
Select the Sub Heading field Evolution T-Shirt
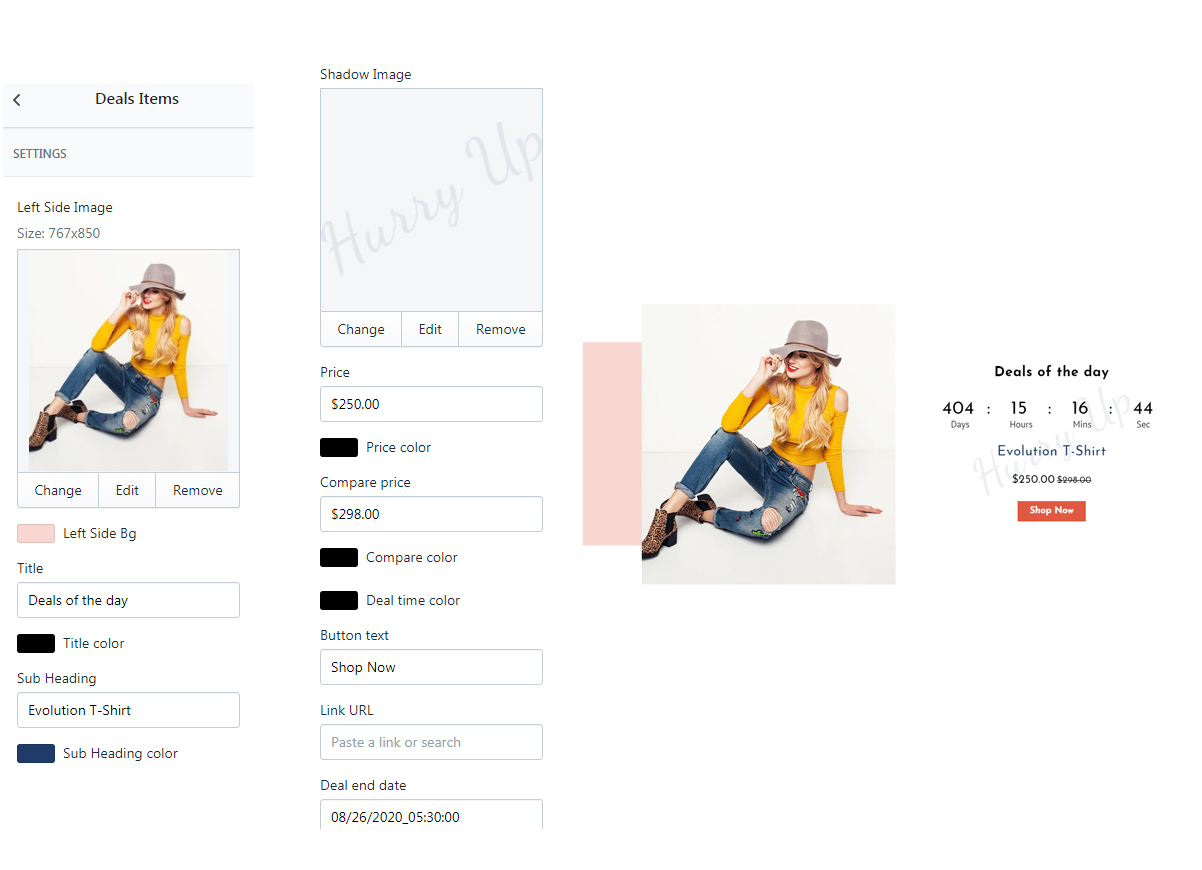tap(128, 710)
